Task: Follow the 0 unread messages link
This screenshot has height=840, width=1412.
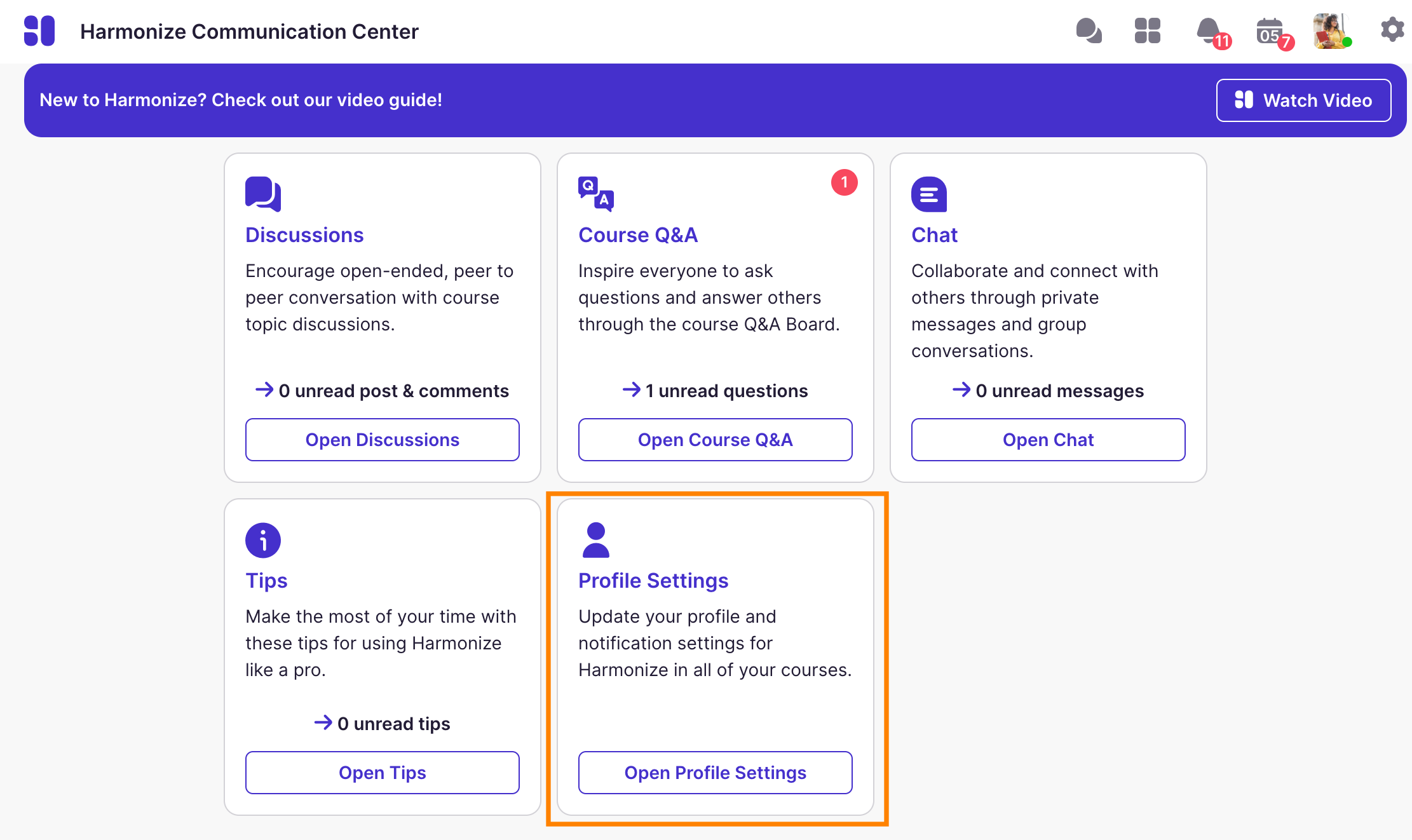Action: coord(1049,391)
